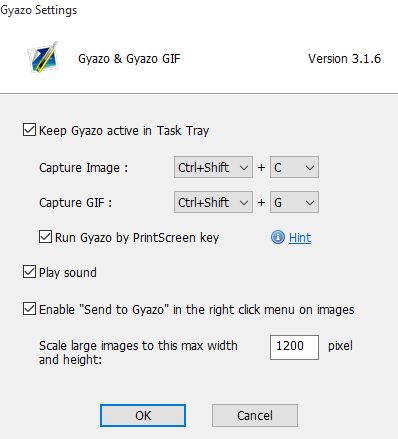This screenshot has width=398, height=439.
Task: Toggle Keep Gyazo active in Task Tray
Action: (29, 130)
